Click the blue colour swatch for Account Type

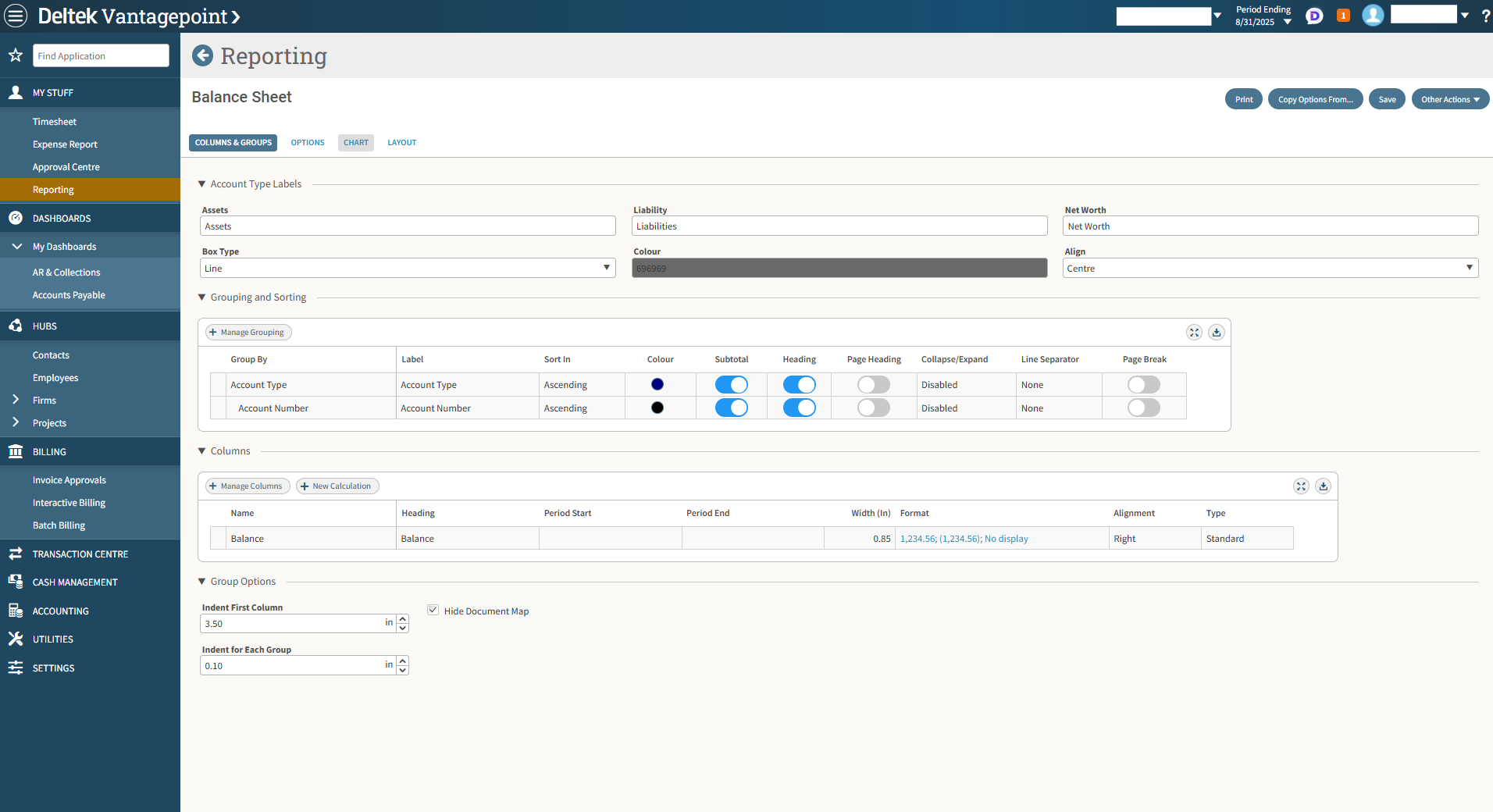coord(657,385)
